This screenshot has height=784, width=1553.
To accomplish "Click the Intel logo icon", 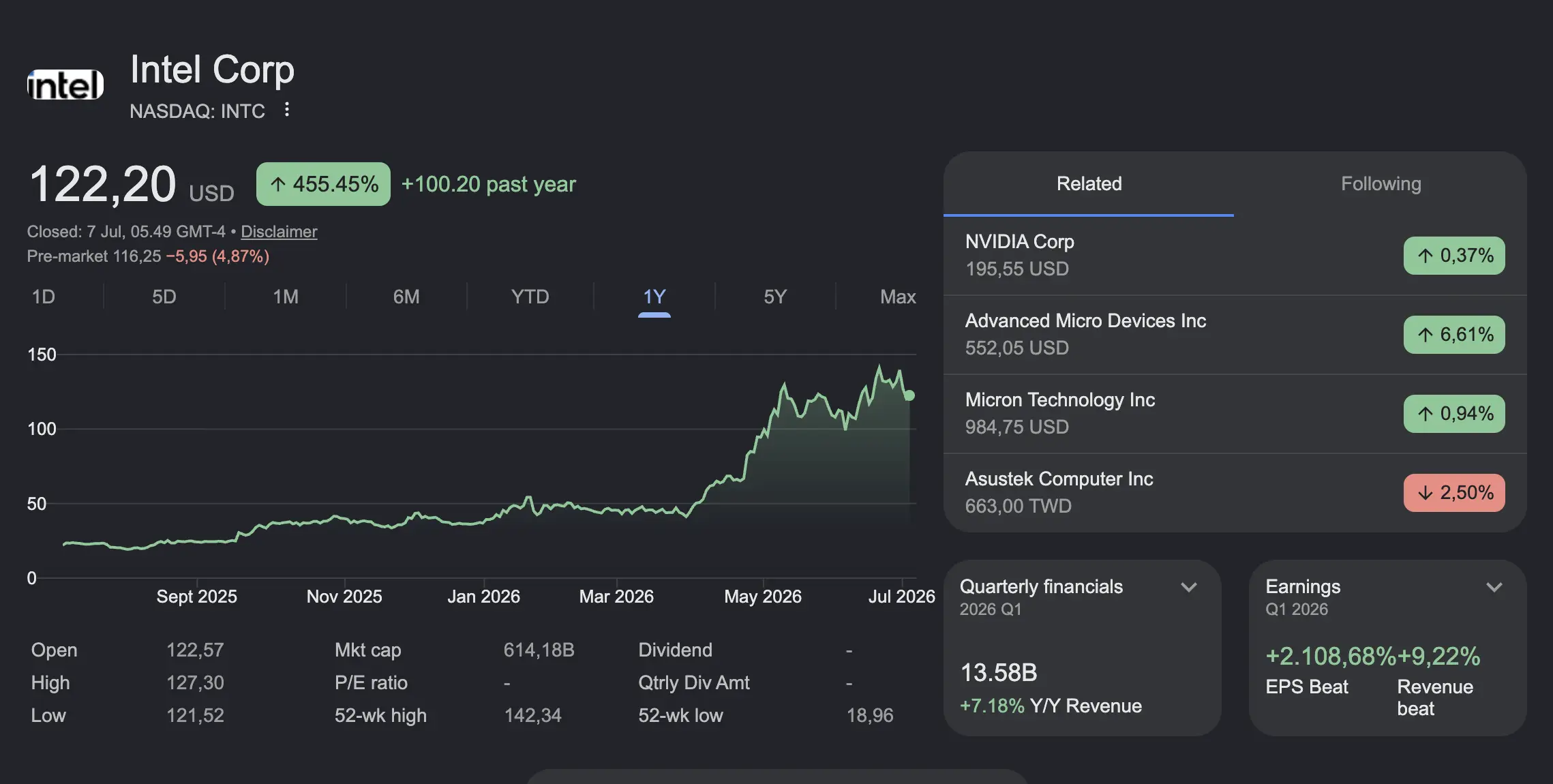I will 65,85.
